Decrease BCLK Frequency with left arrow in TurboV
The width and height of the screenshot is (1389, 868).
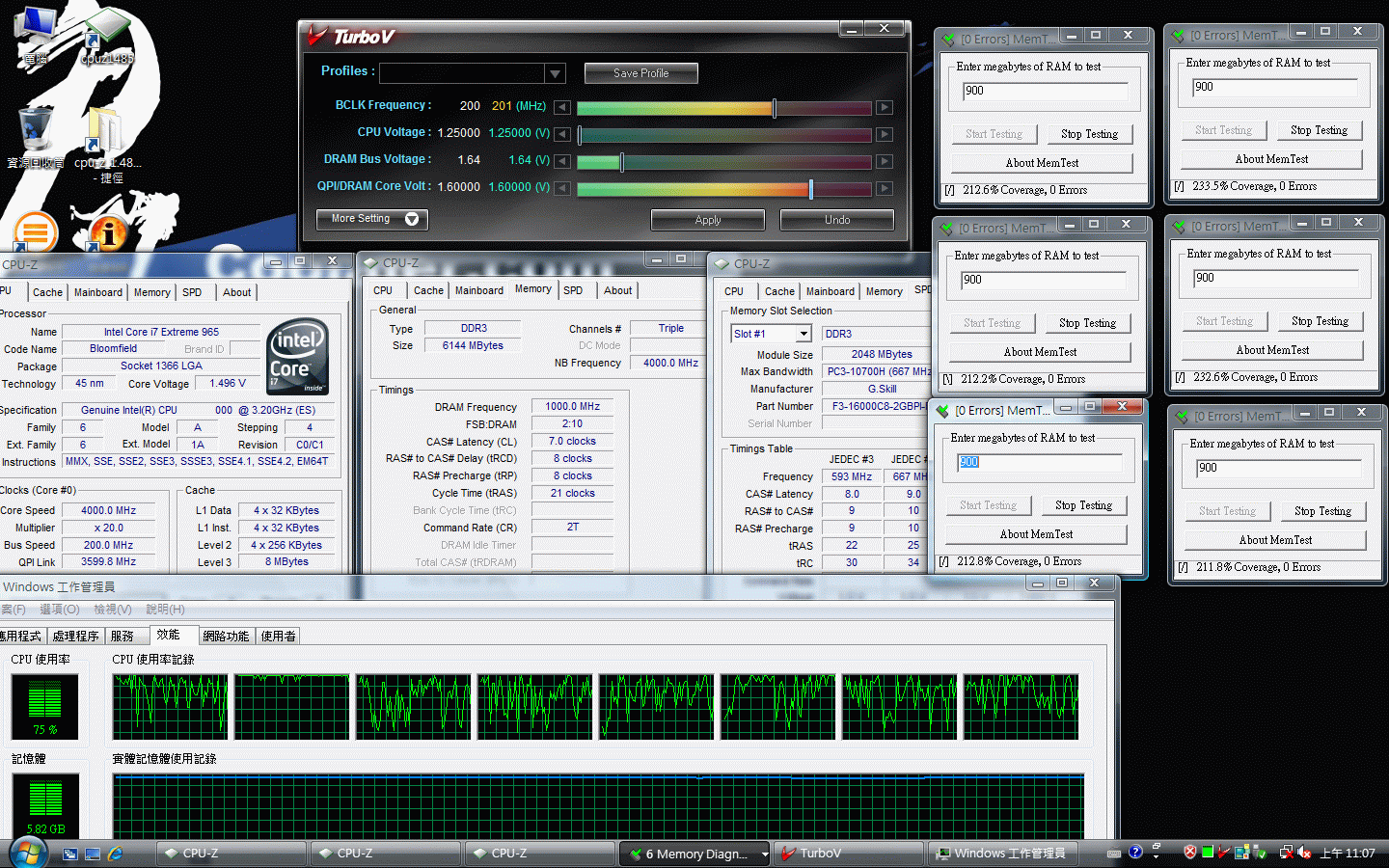click(x=562, y=107)
